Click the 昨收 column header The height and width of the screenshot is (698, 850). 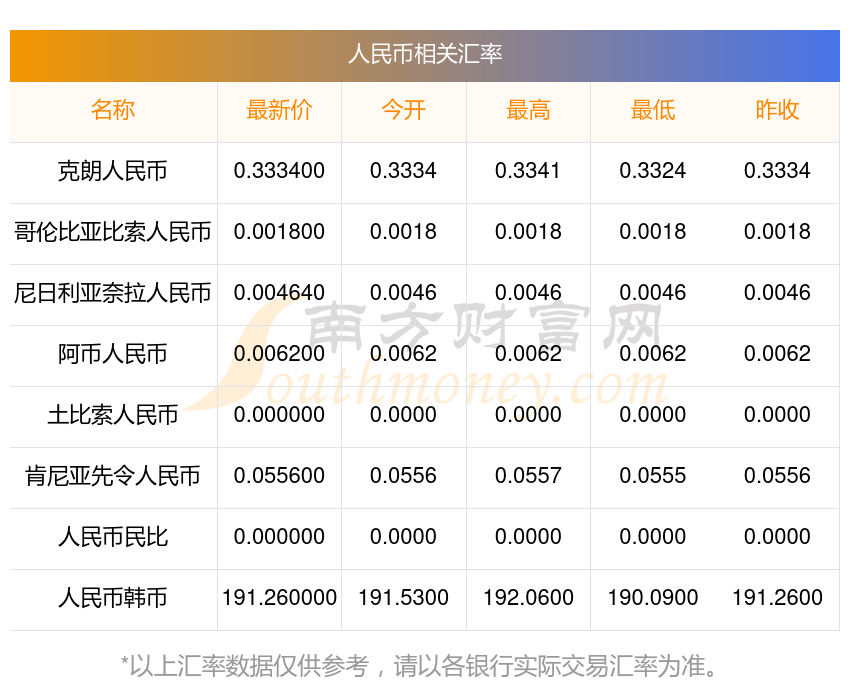click(777, 110)
